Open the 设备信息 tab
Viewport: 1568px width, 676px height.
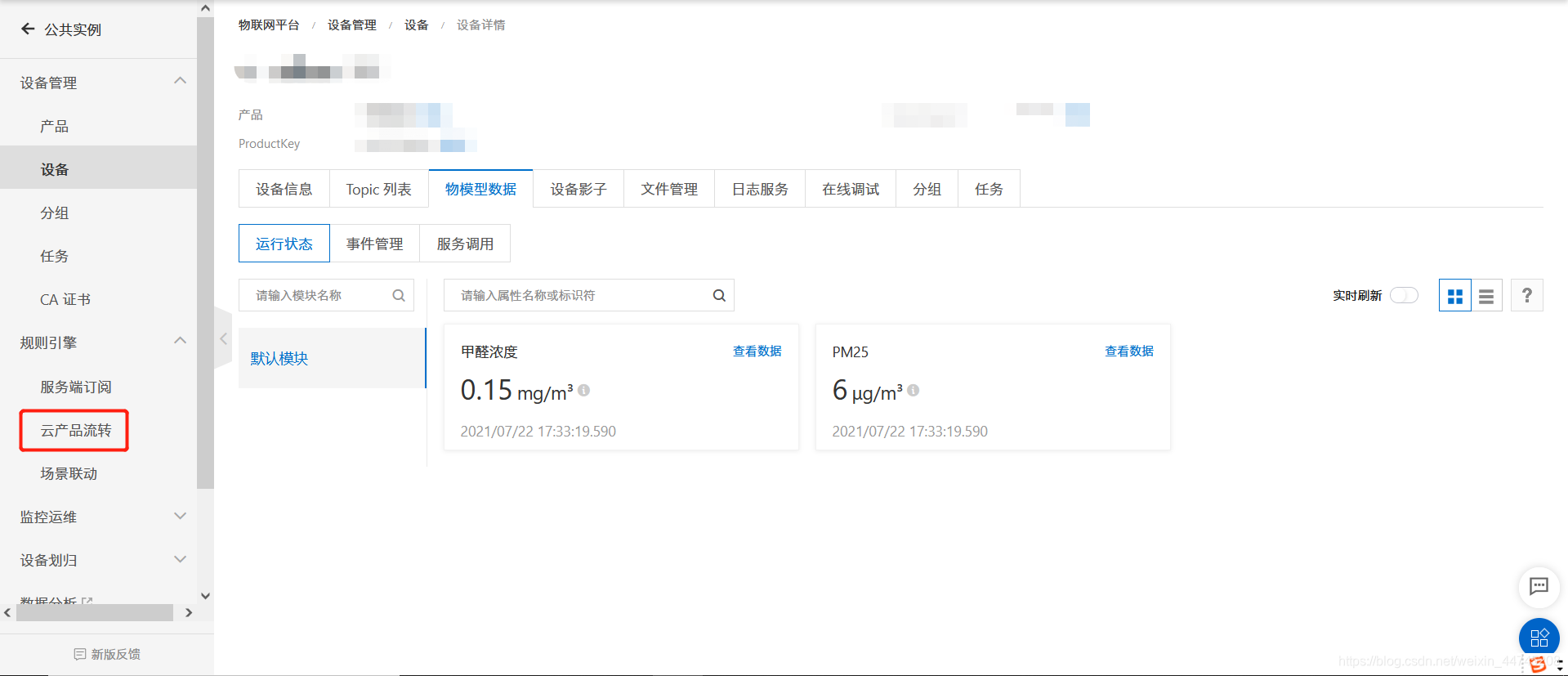tap(284, 189)
